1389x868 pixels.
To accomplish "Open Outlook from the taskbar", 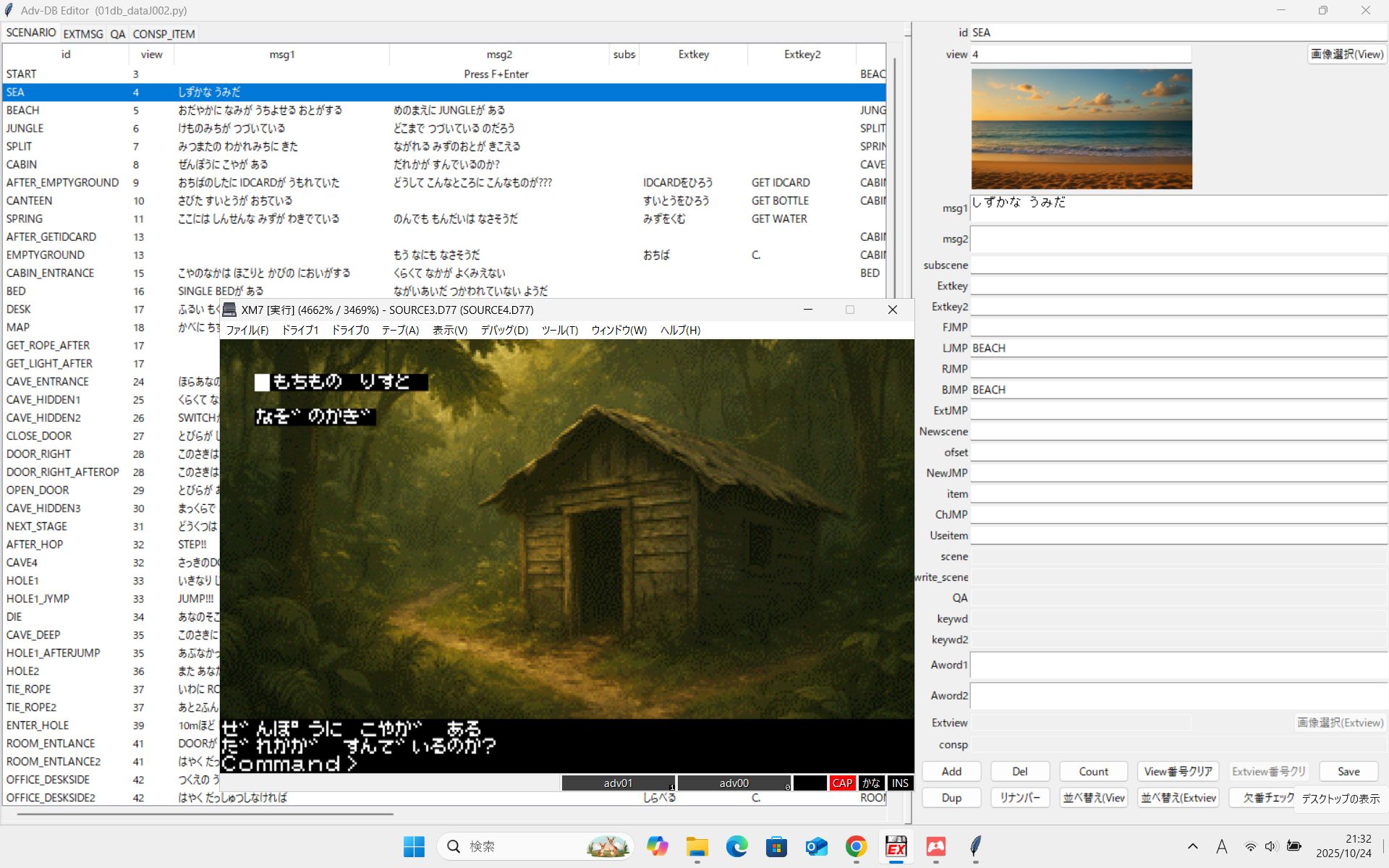I will (816, 846).
